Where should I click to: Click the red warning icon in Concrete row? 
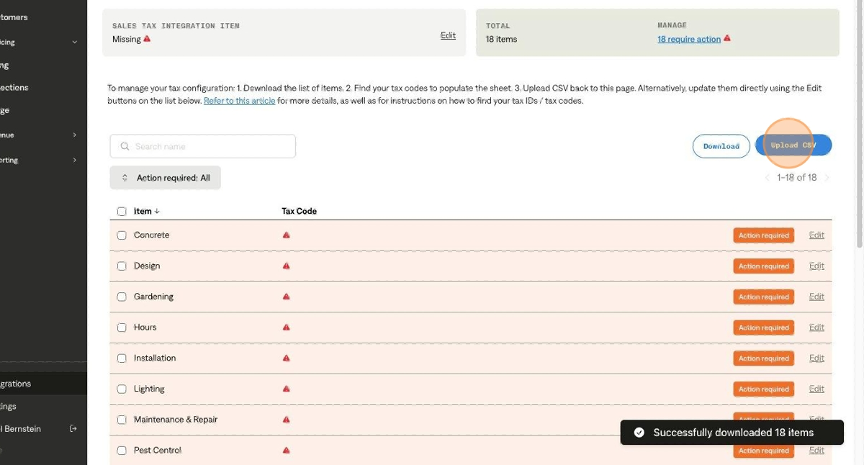[286, 235]
